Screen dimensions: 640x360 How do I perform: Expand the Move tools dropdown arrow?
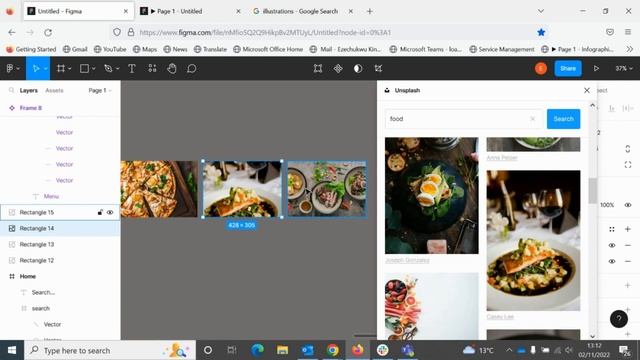[46, 69]
